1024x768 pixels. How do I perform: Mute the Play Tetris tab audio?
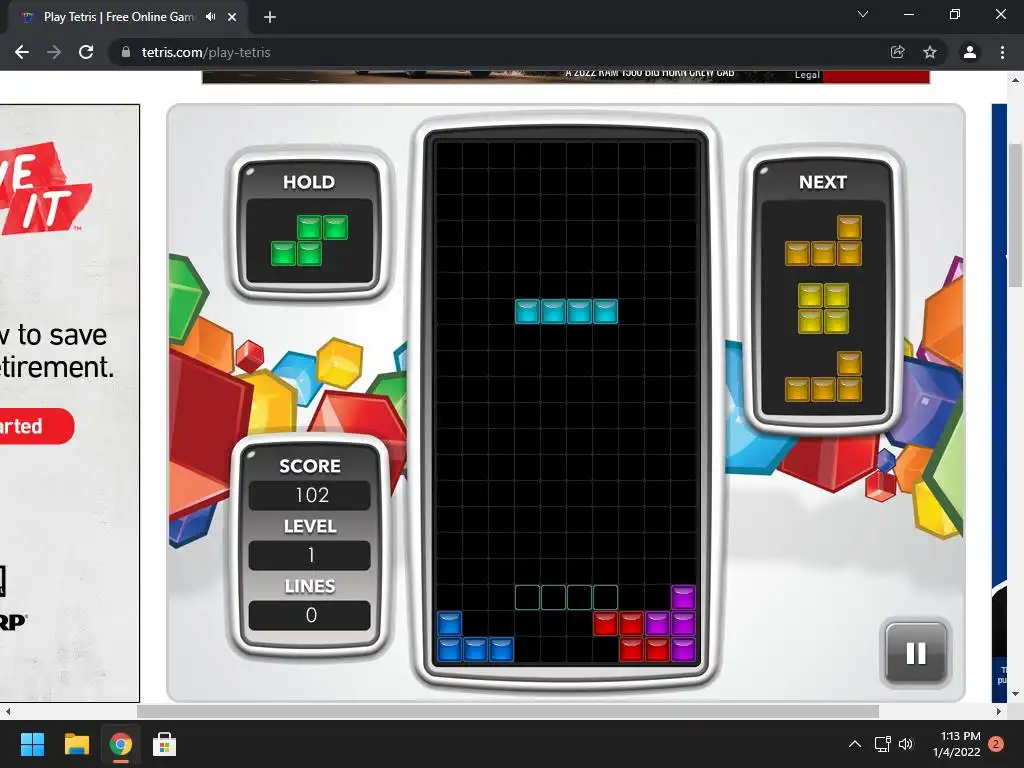click(210, 17)
